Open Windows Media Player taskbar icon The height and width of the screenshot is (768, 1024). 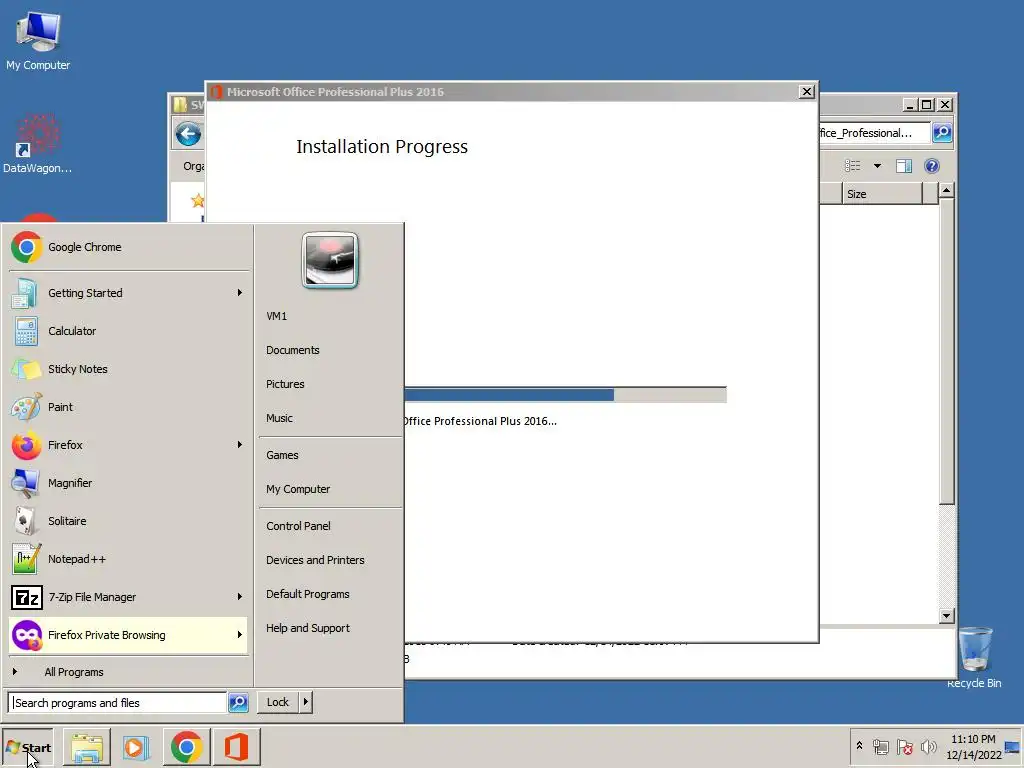pyautogui.click(x=136, y=747)
